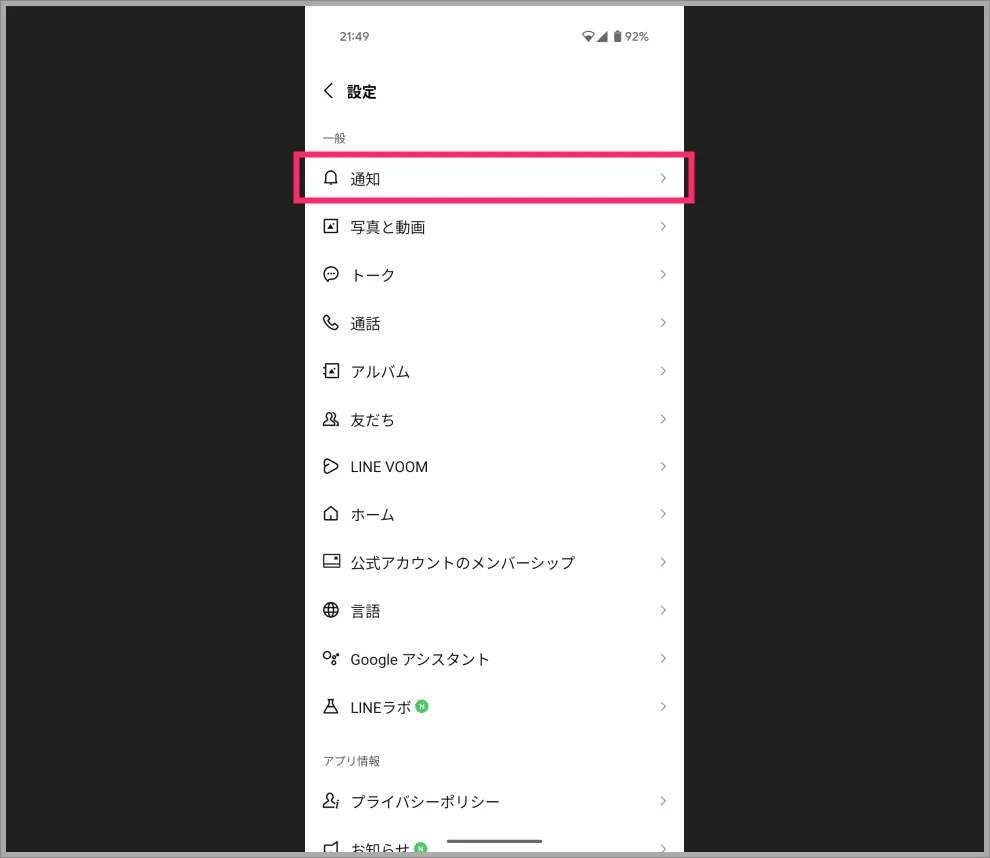990x858 pixels.
Task: Tap the house icon for ホーム
Action: [x=331, y=513]
